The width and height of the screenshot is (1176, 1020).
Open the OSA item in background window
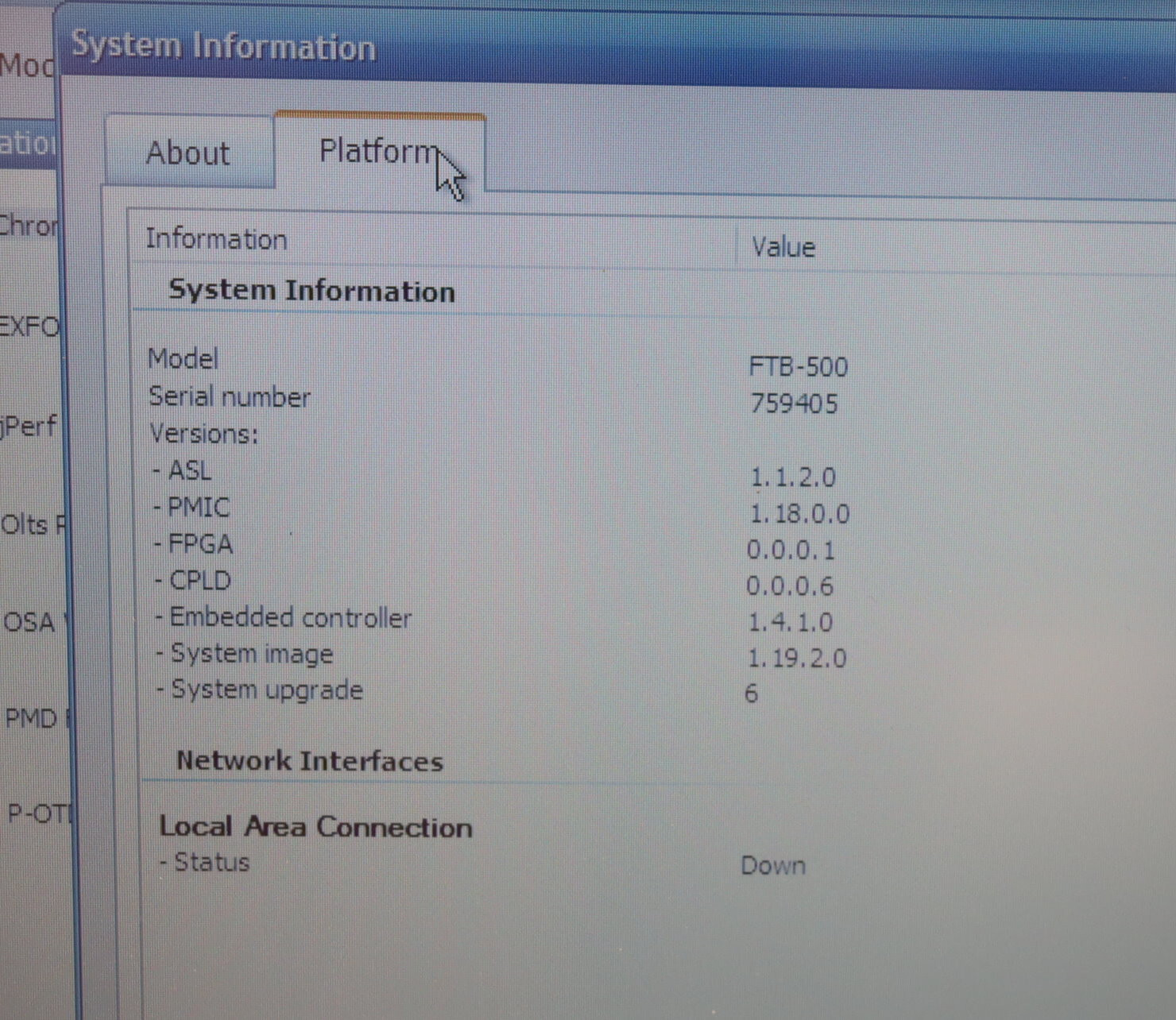pos(29,621)
